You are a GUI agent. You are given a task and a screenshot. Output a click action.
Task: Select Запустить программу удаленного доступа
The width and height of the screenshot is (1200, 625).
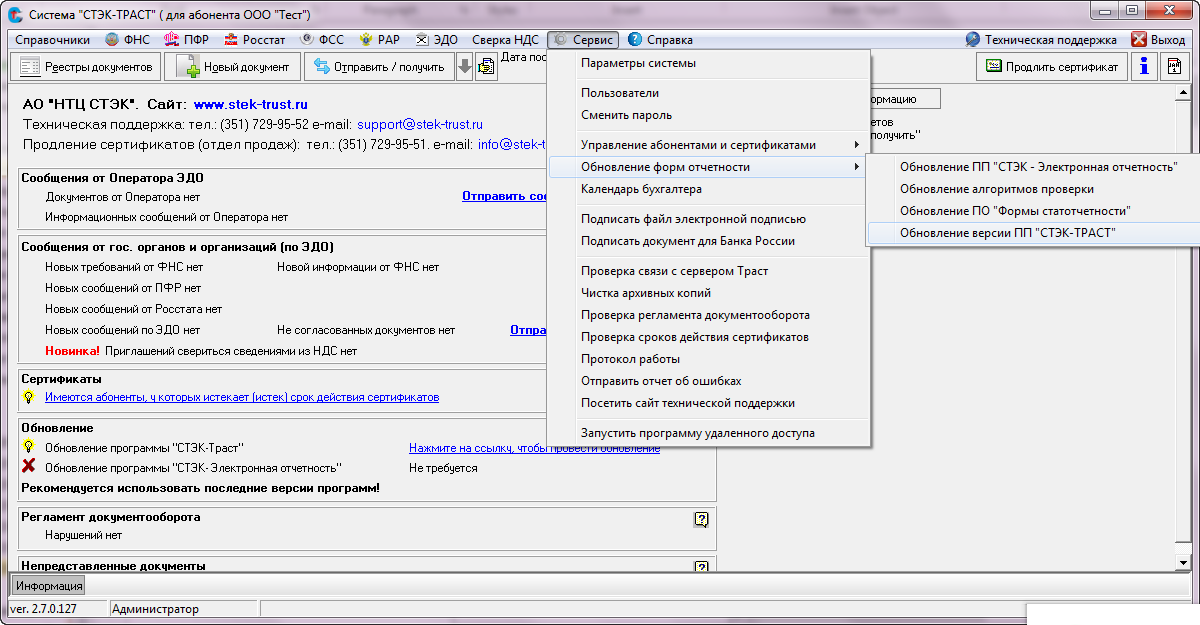click(x=710, y=433)
